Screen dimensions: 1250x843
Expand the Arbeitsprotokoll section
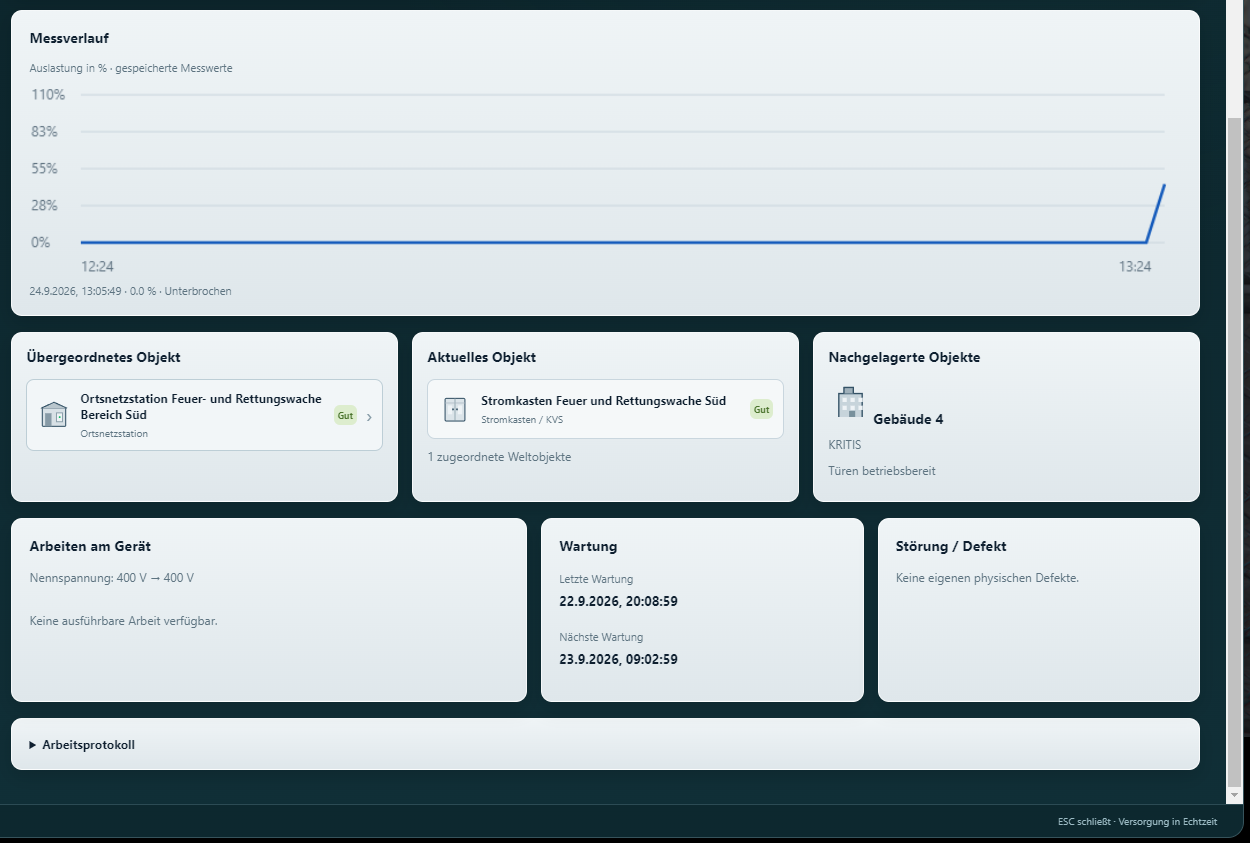pyautogui.click(x=605, y=744)
